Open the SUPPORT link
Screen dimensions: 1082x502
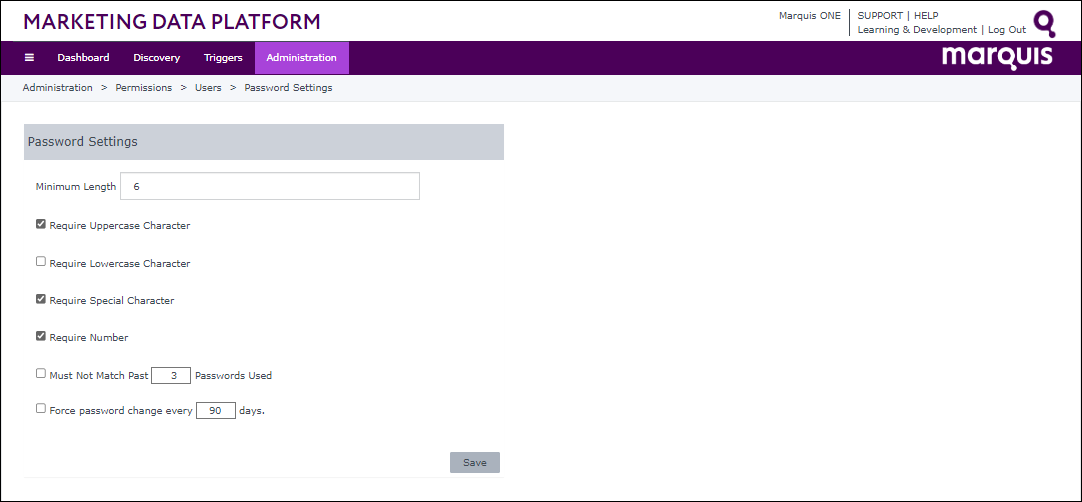coord(880,16)
